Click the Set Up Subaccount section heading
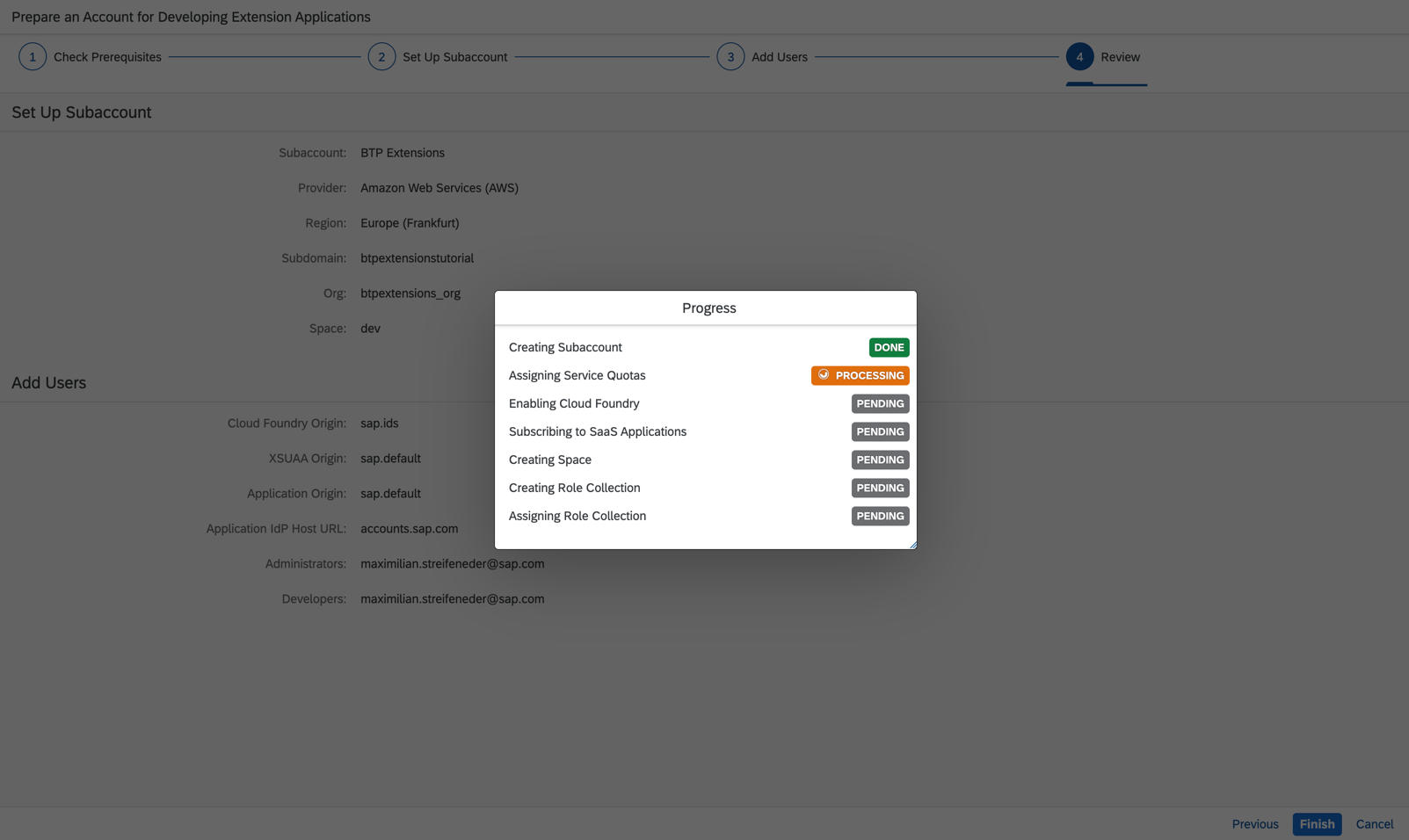This screenshot has height=840, width=1409. coord(82,112)
